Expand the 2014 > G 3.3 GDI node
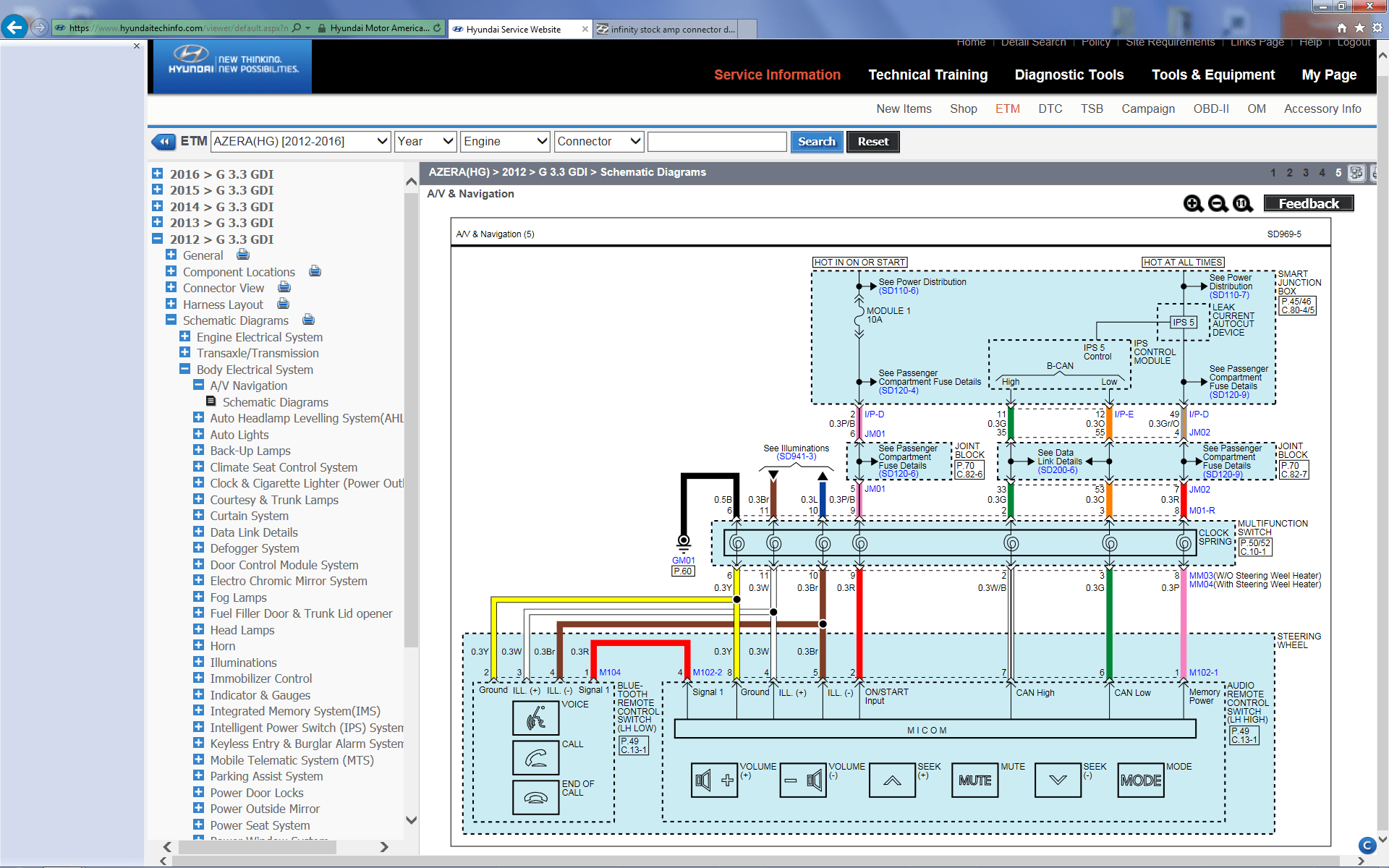The height and width of the screenshot is (868, 1389). [157, 206]
